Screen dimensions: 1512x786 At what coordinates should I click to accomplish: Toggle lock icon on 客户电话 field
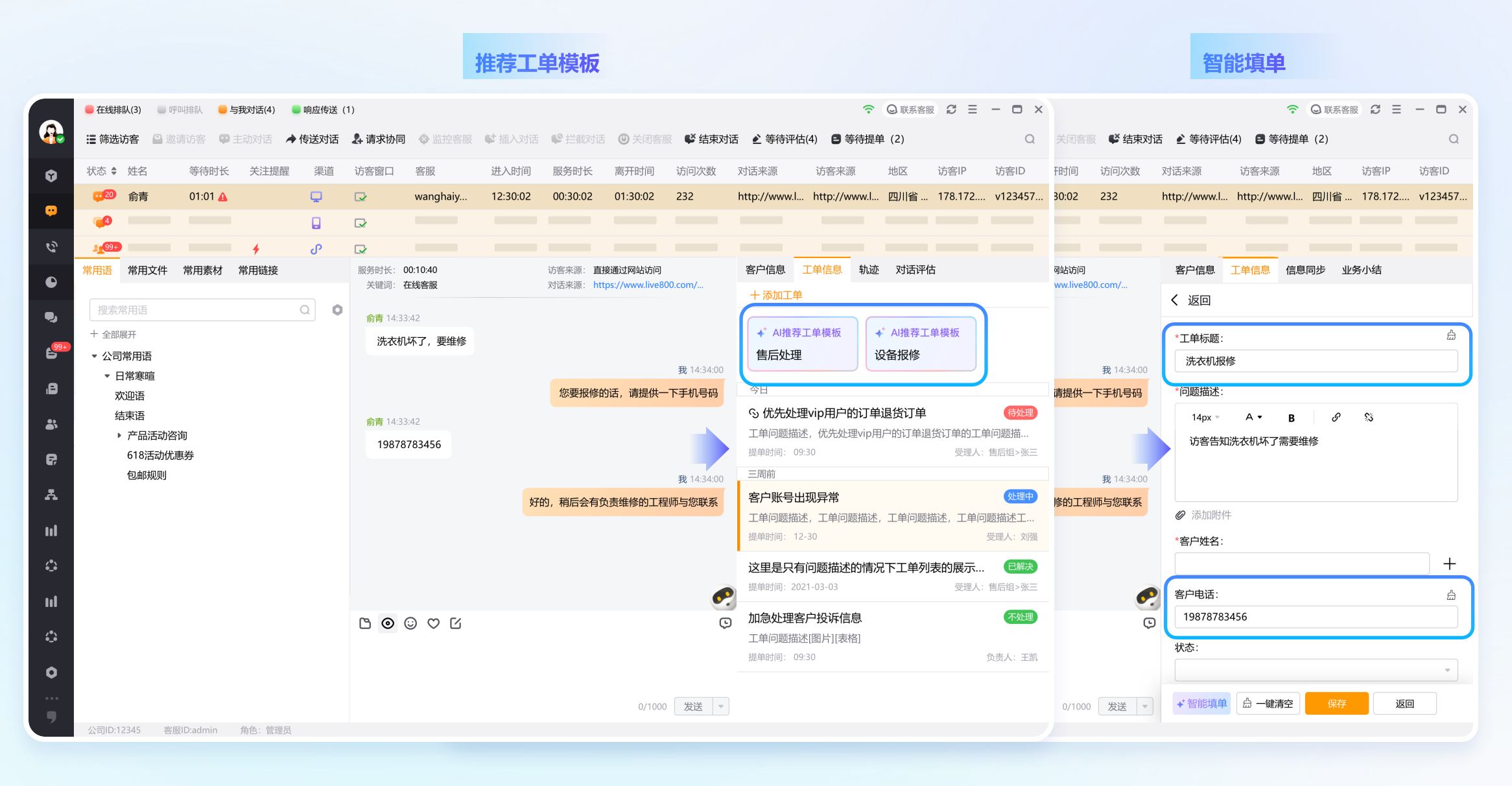1451,595
